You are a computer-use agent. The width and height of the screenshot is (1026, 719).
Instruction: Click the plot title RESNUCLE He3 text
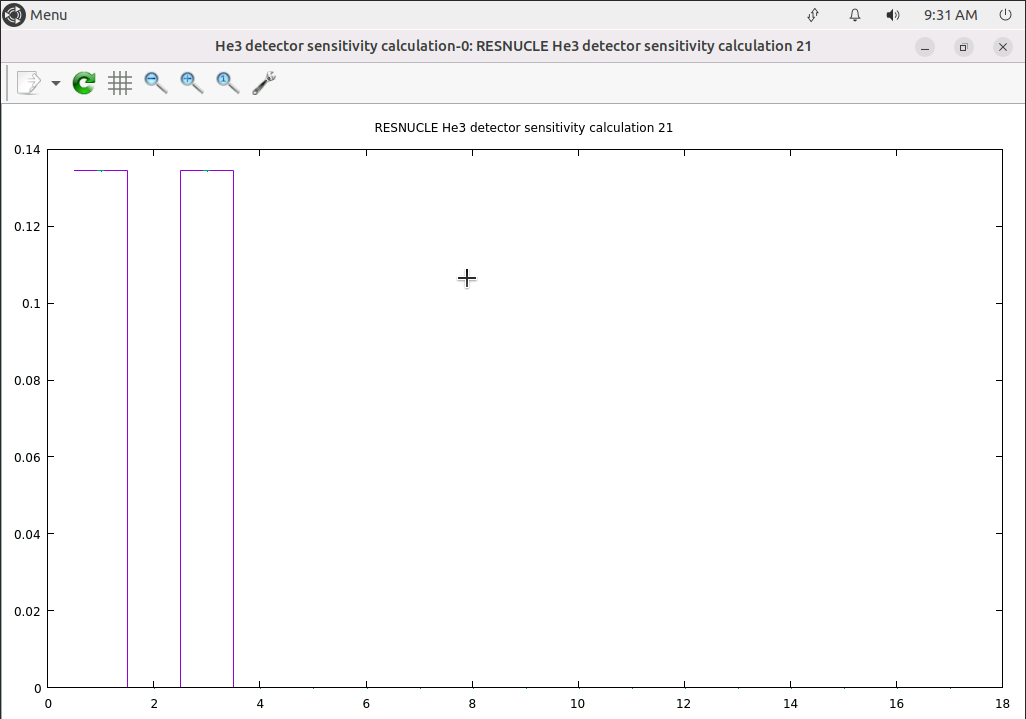523,128
